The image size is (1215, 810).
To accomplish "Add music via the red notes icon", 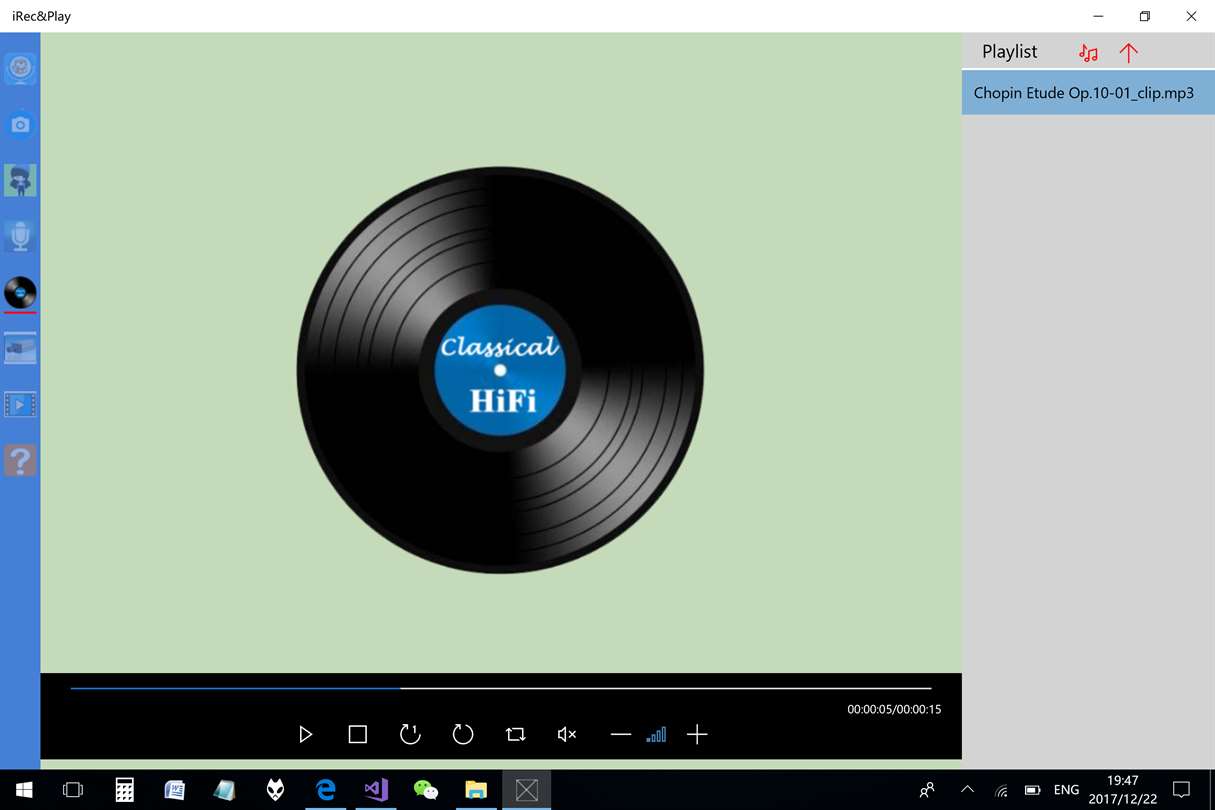I will (1089, 53).
